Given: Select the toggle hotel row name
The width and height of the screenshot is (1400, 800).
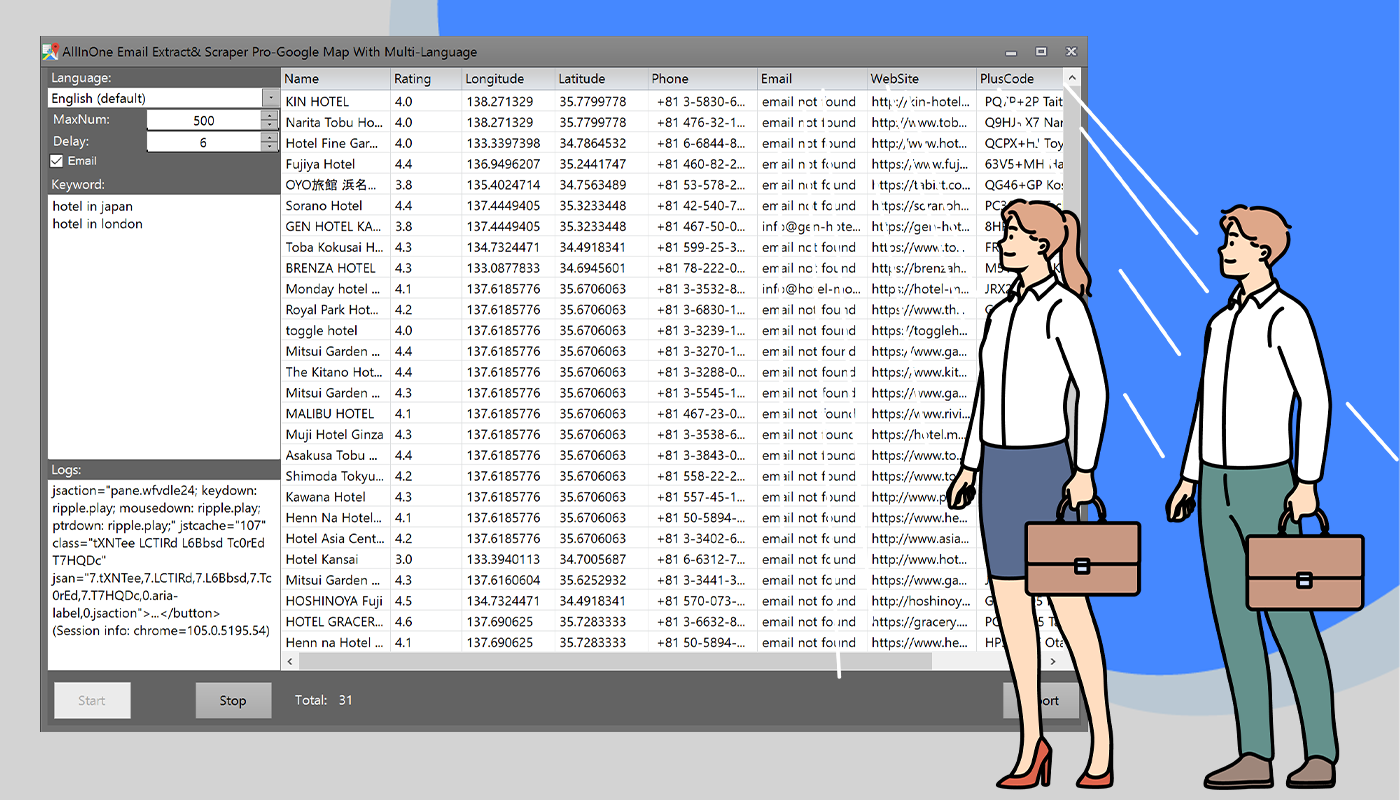Looking at the screenshot, I should coord(322,331).
